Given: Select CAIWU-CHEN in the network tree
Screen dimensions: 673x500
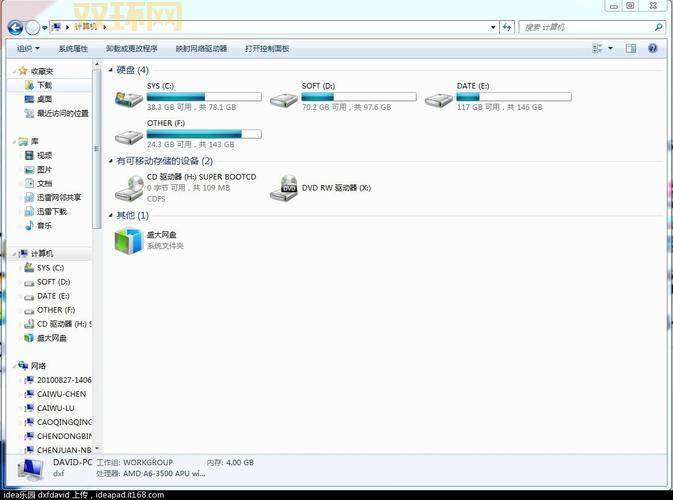Looking at the screenshot, I should pos(62,394).
